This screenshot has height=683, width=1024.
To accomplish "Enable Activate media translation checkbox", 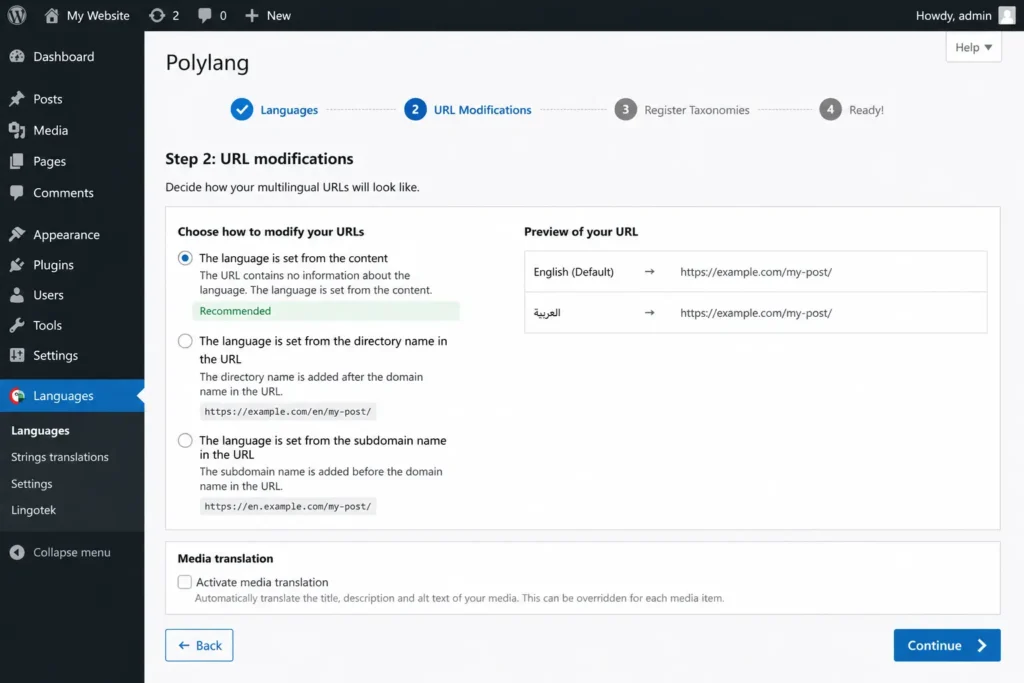I will coord(185,582).
